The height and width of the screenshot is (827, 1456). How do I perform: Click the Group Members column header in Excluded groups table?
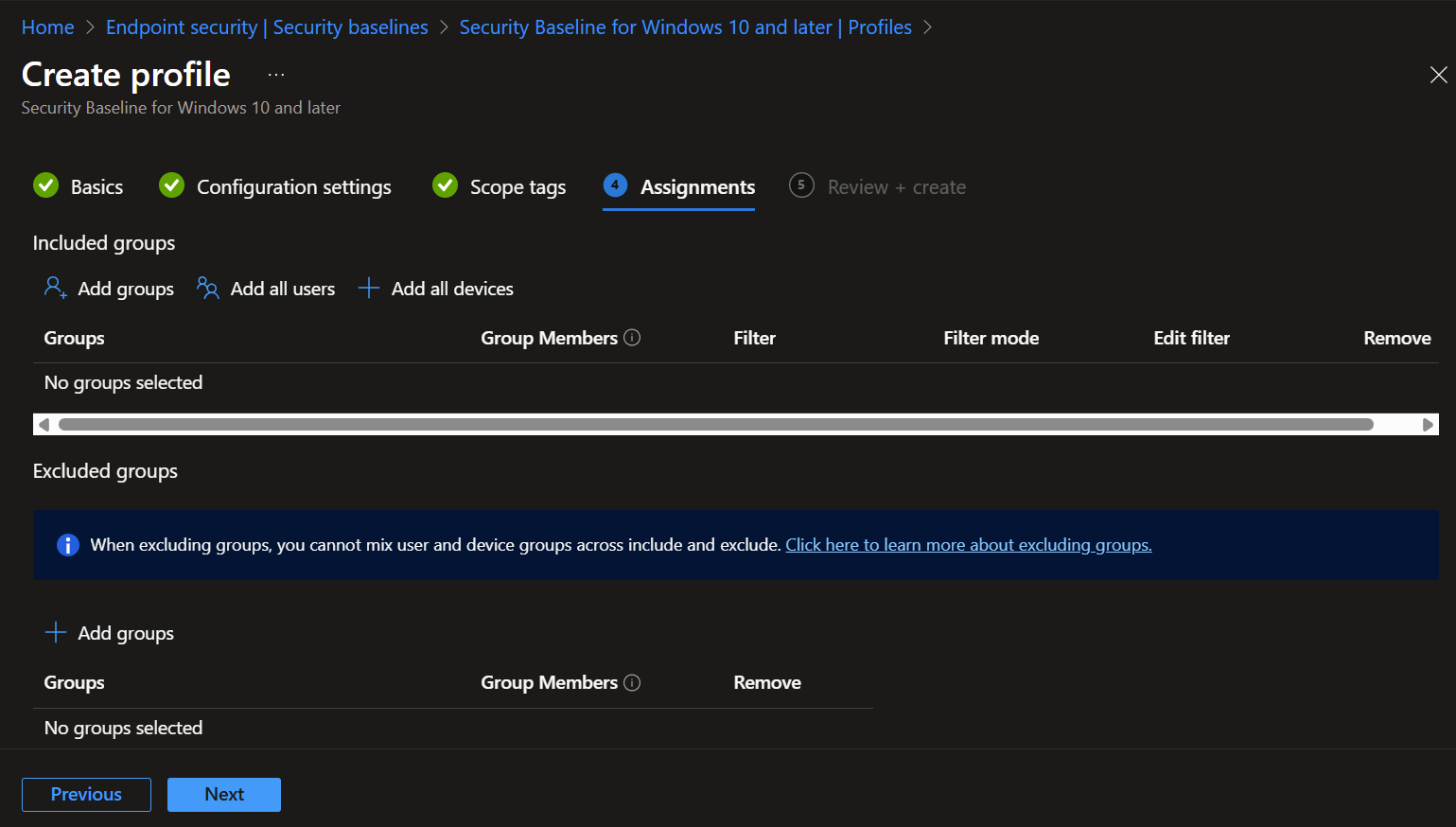[549, 682]
